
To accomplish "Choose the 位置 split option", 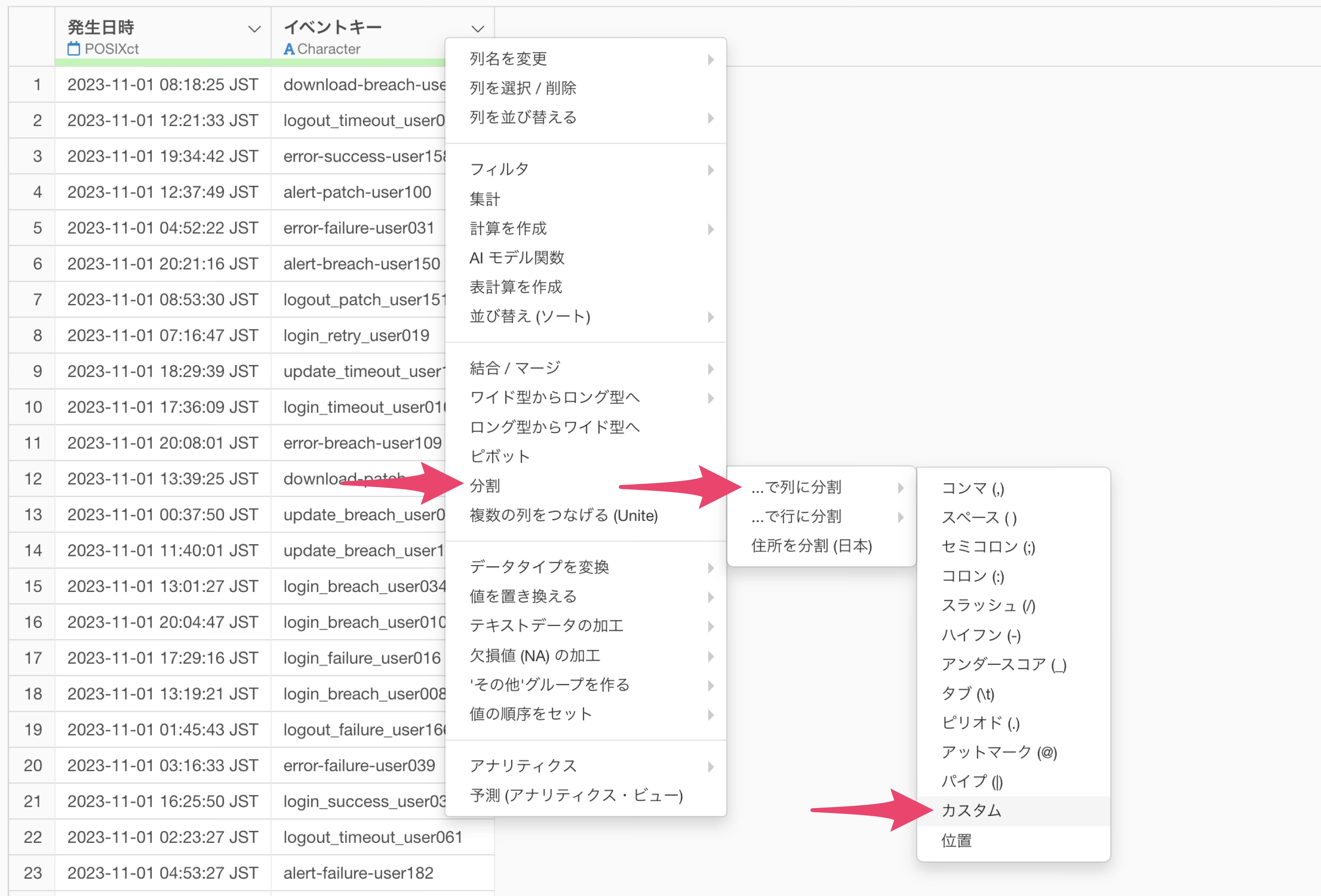I will point(957,840).
